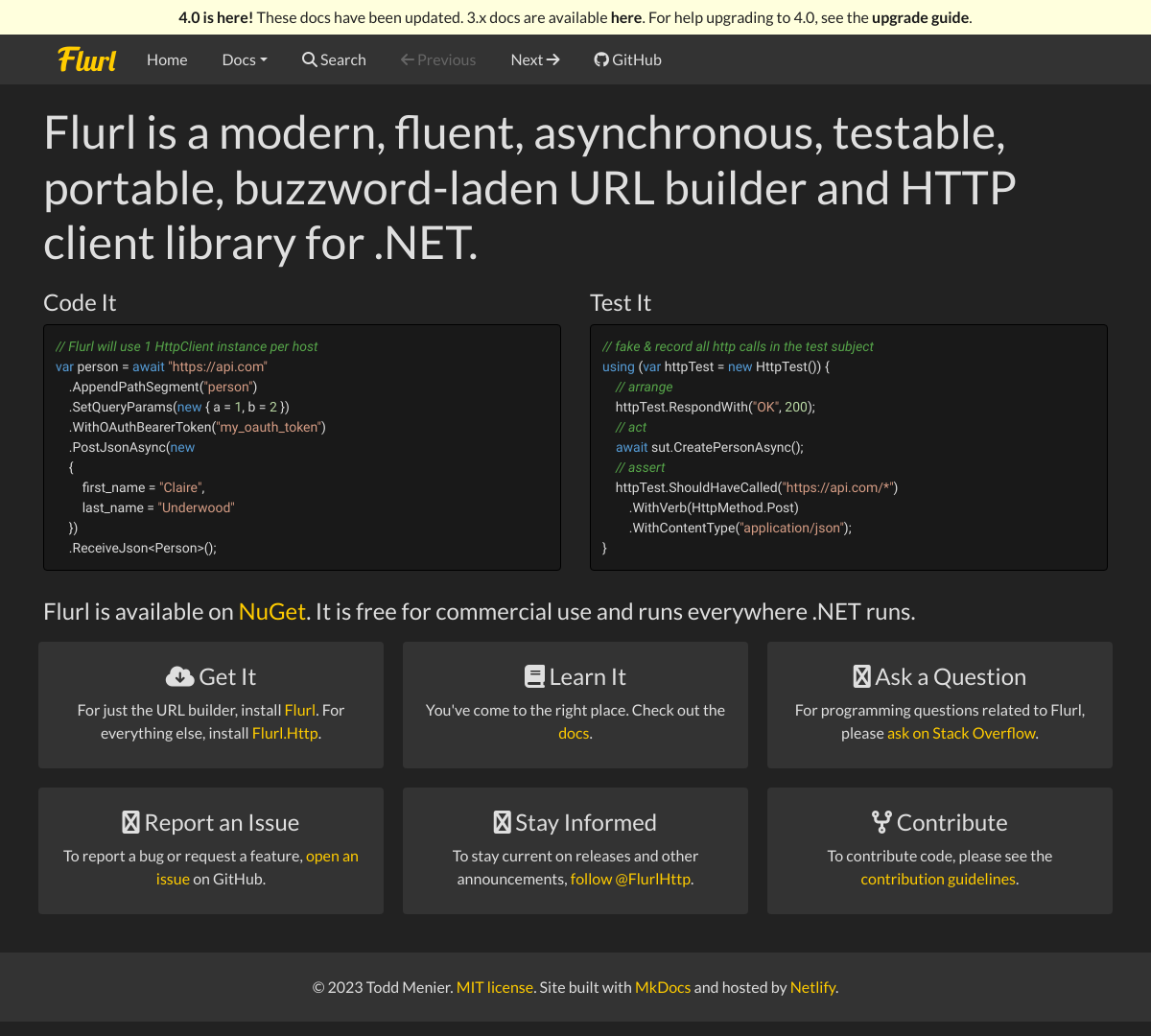Click the icon beside Report an Issue
Image resolution: width=1151 pixels, height=1036 pixels.
pos(131,822)
